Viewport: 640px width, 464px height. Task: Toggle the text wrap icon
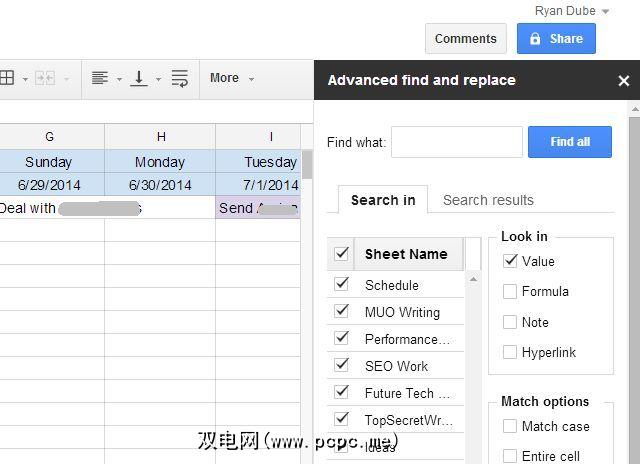[x=180, y=78]
